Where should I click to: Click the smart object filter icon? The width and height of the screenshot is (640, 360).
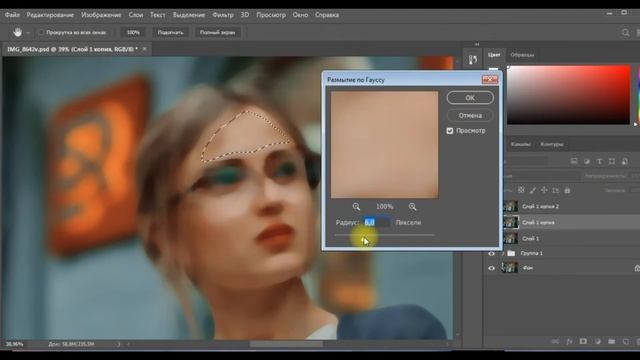pyautogui.click(x=624, y=161)
